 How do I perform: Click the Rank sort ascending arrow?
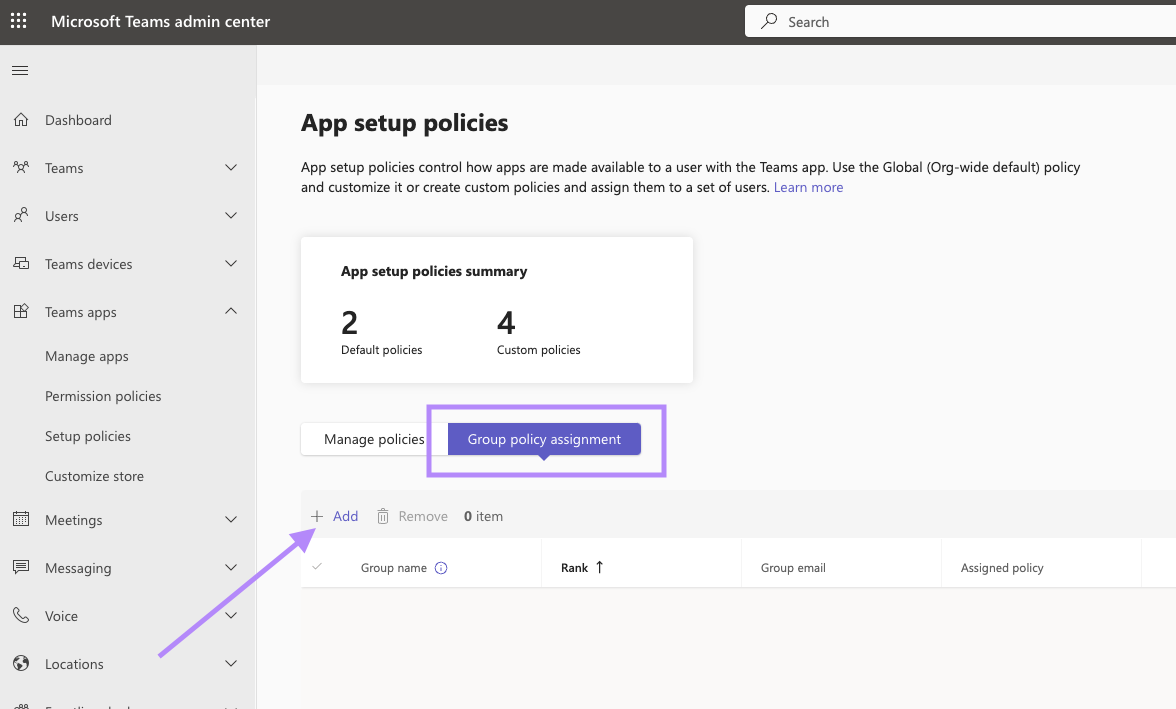coord(599,567)
